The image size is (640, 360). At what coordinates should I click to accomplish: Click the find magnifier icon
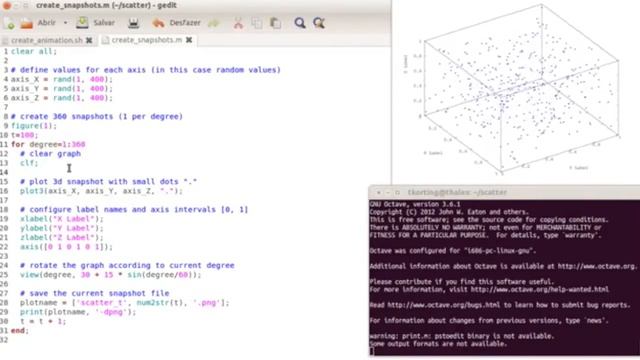(x=300, y=23)
